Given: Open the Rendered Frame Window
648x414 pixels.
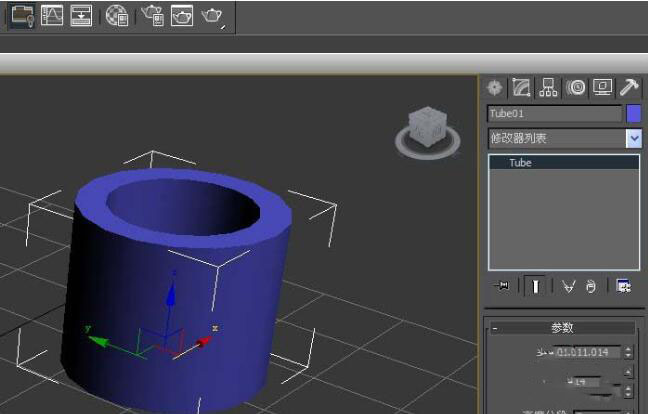Looking at the screenshot, I should pyautogui.click(x=182, y=15).
